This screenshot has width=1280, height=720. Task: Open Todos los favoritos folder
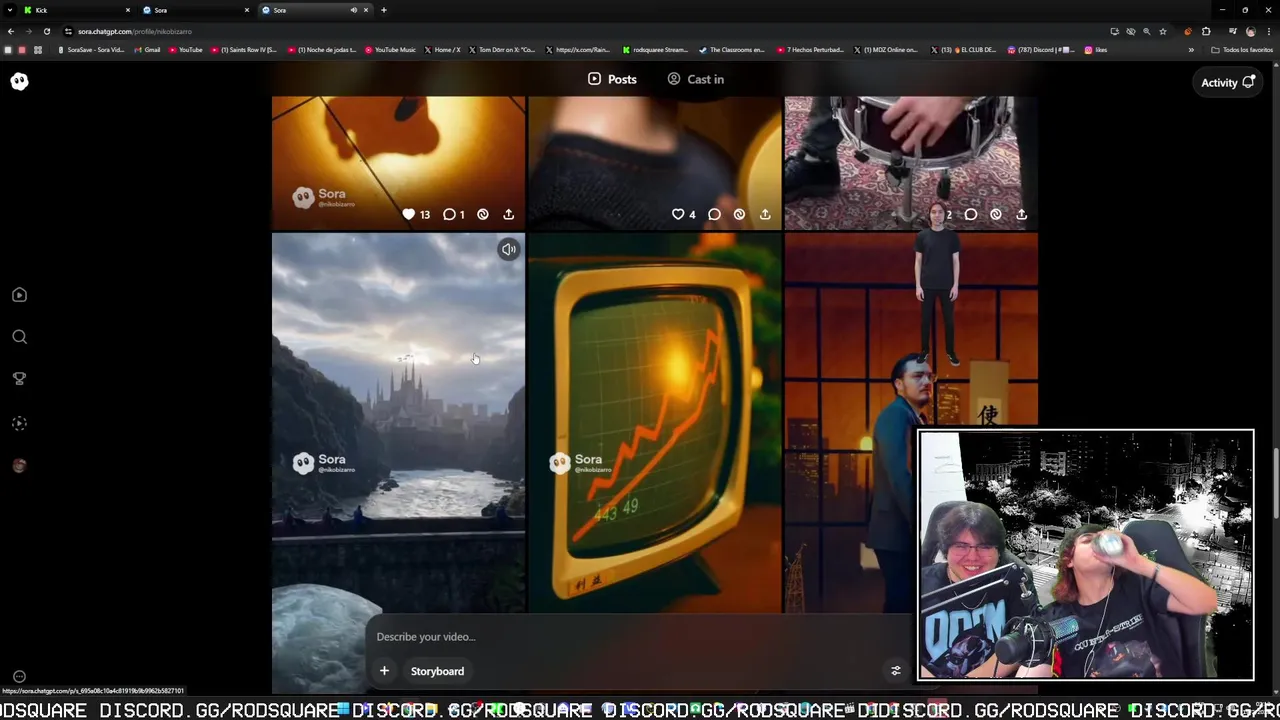pyautogui.click(x=1242, y=50)
